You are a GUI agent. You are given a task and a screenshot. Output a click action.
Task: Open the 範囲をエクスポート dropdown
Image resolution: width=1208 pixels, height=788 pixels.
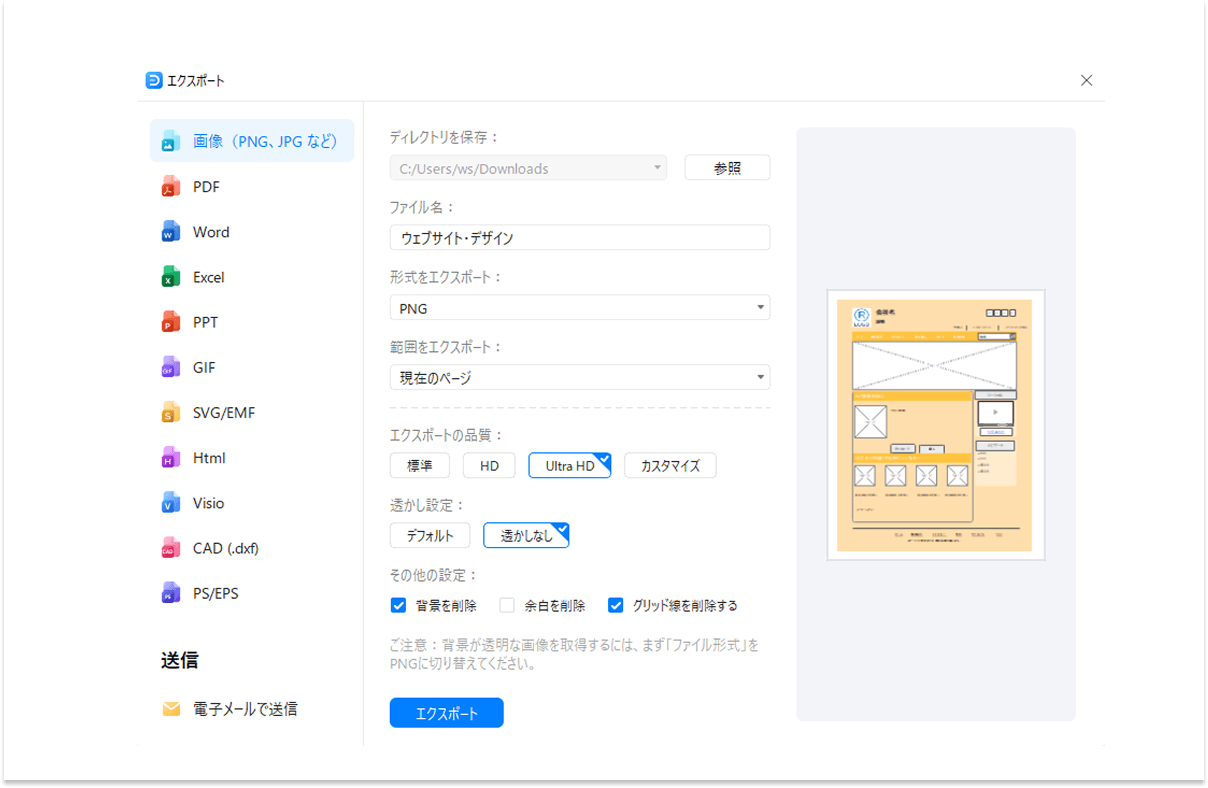pyautogui.click(x=580, y=377)
